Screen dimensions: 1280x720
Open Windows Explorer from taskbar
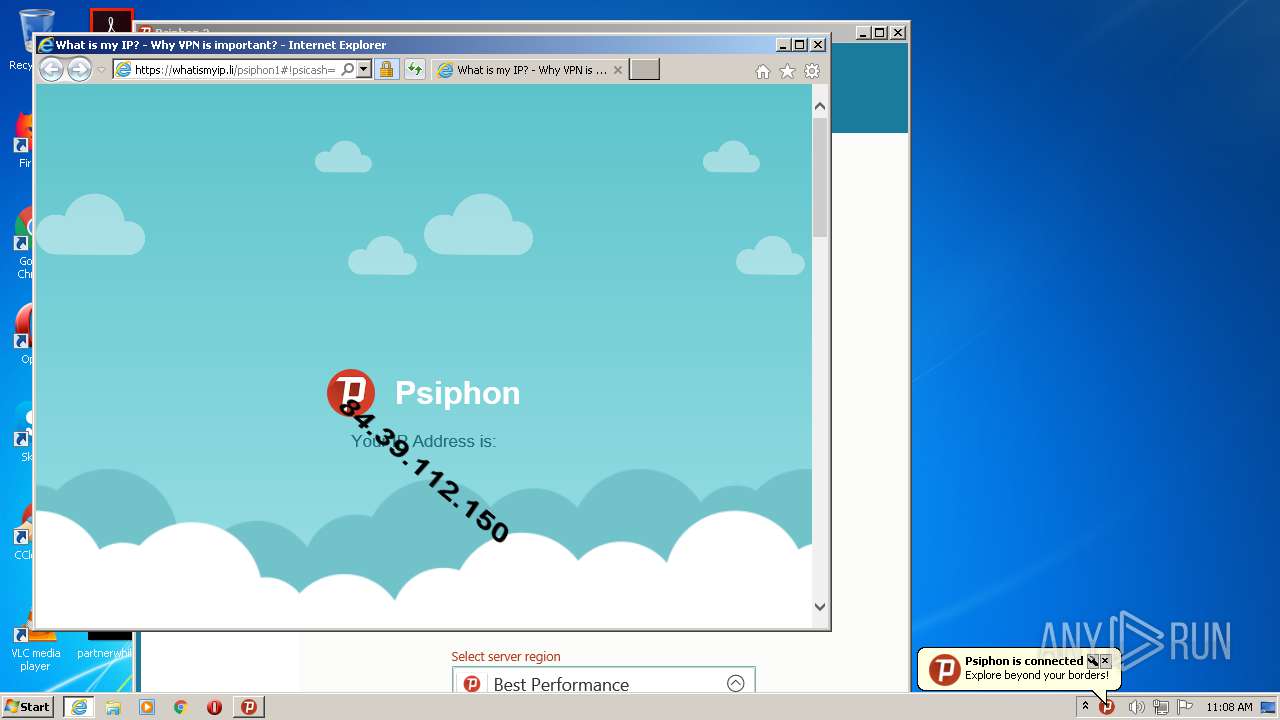(x=113, y=707)
